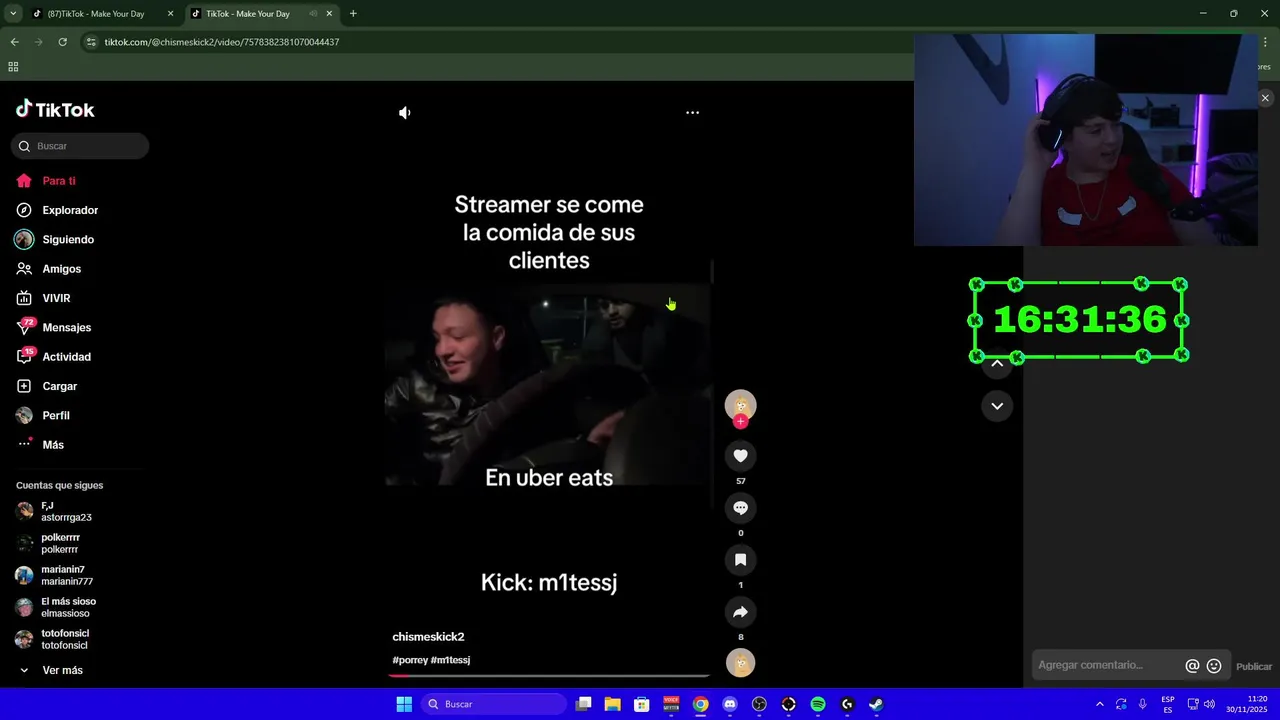Open the spinning sound disc avatar

click(740, 663)
